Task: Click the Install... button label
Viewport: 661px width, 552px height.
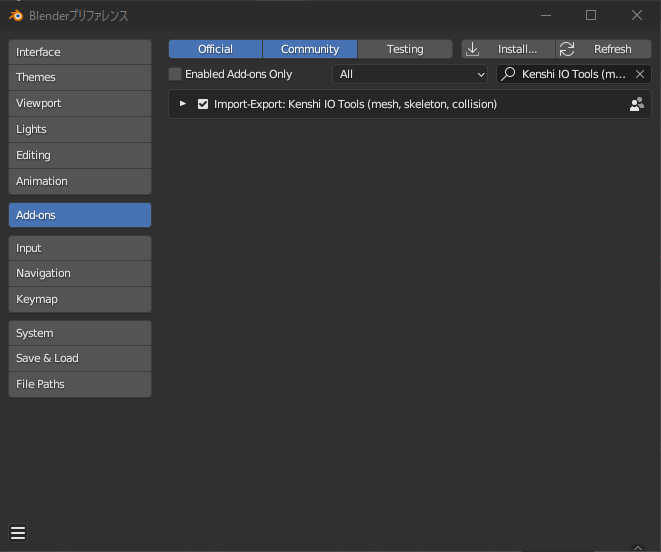Action: coord(517,49)
